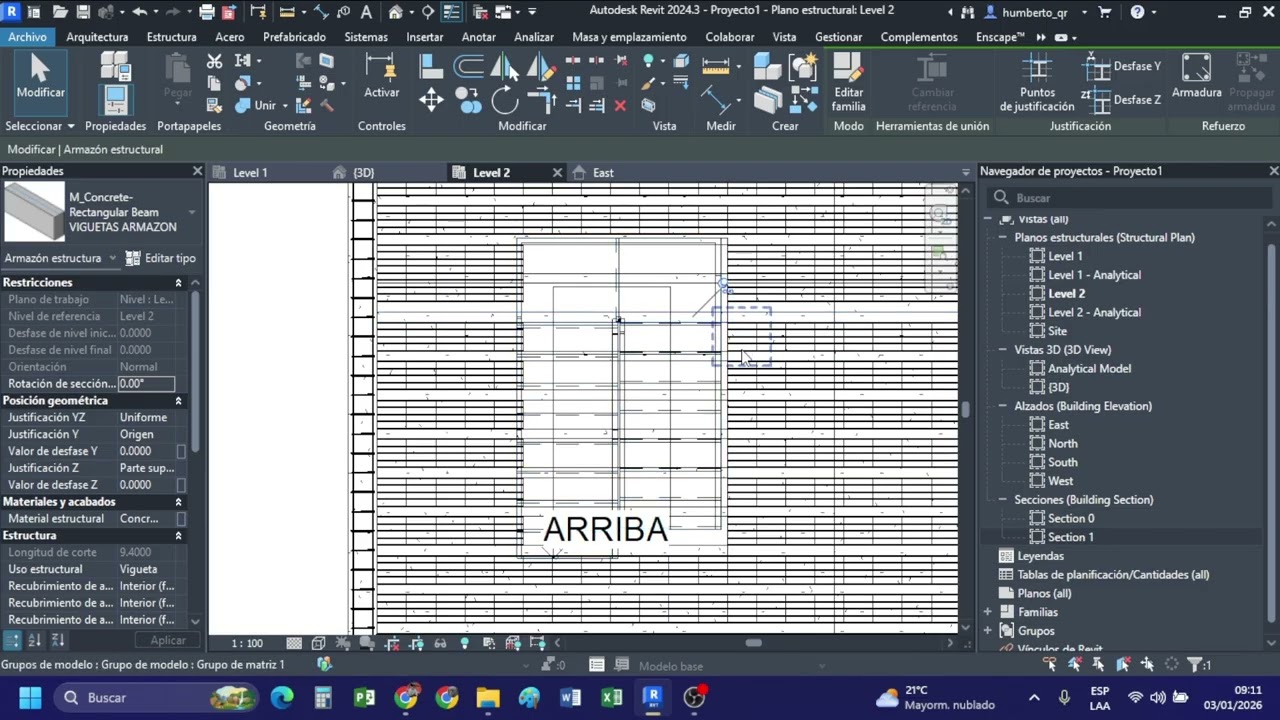
Task: Expand the Familias tree node
Action: (x=988, y=612)
